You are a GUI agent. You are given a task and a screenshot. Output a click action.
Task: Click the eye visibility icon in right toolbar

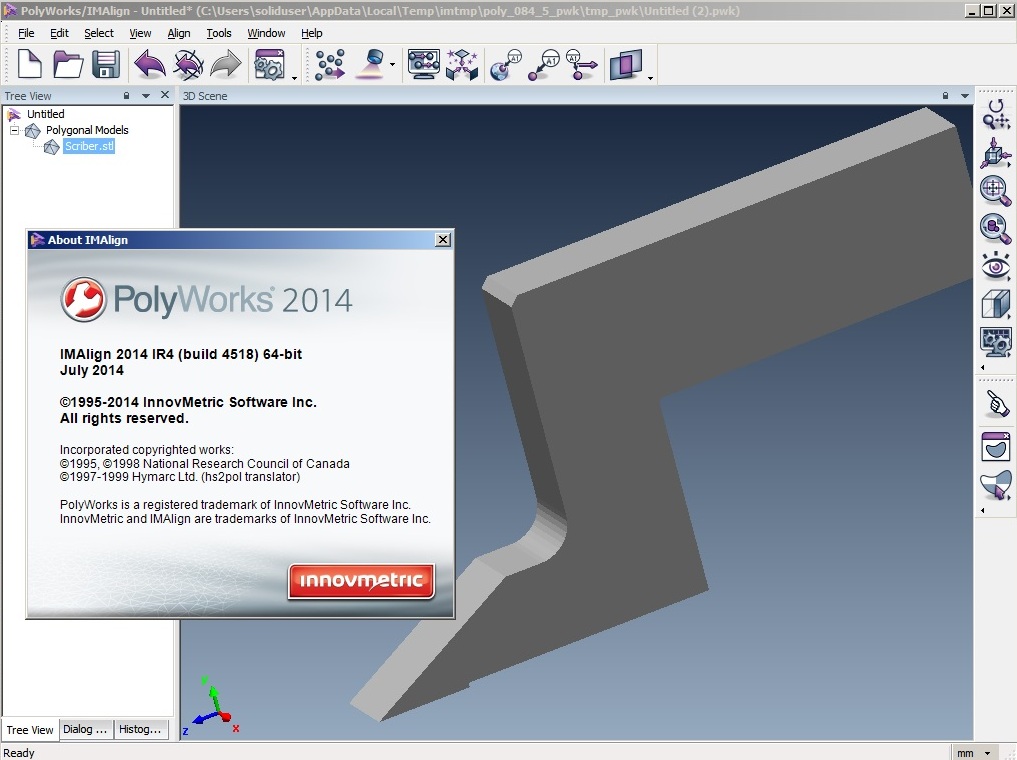click(996, 266)
